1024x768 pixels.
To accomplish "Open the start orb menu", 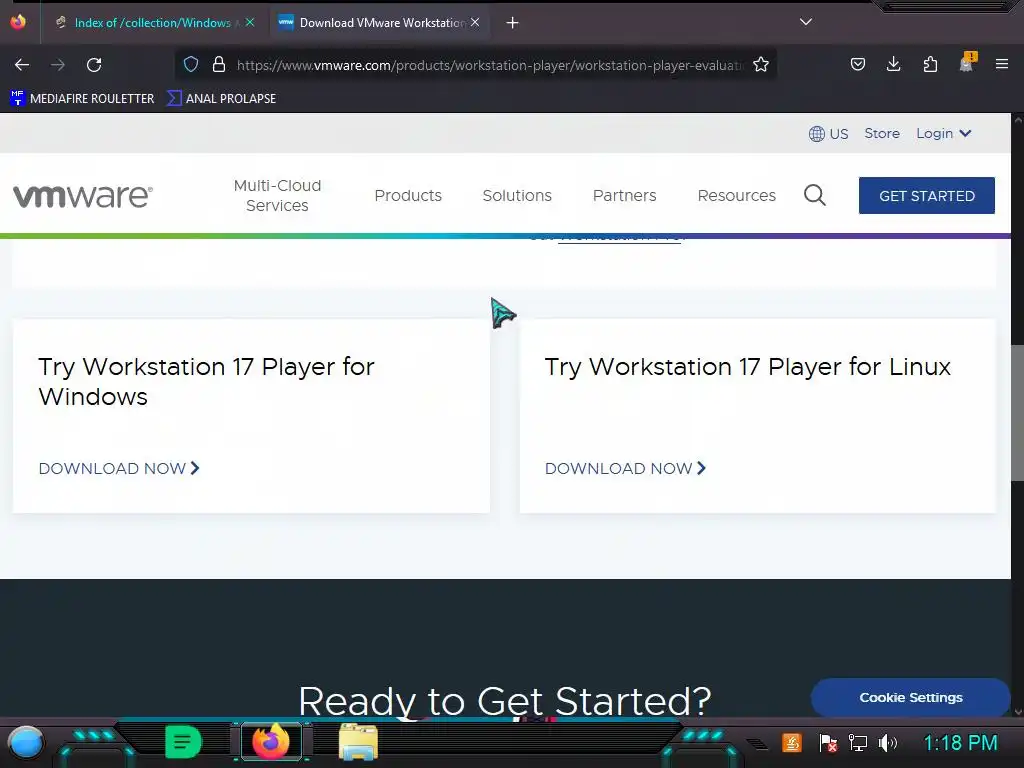I will [x=26, y=743].
